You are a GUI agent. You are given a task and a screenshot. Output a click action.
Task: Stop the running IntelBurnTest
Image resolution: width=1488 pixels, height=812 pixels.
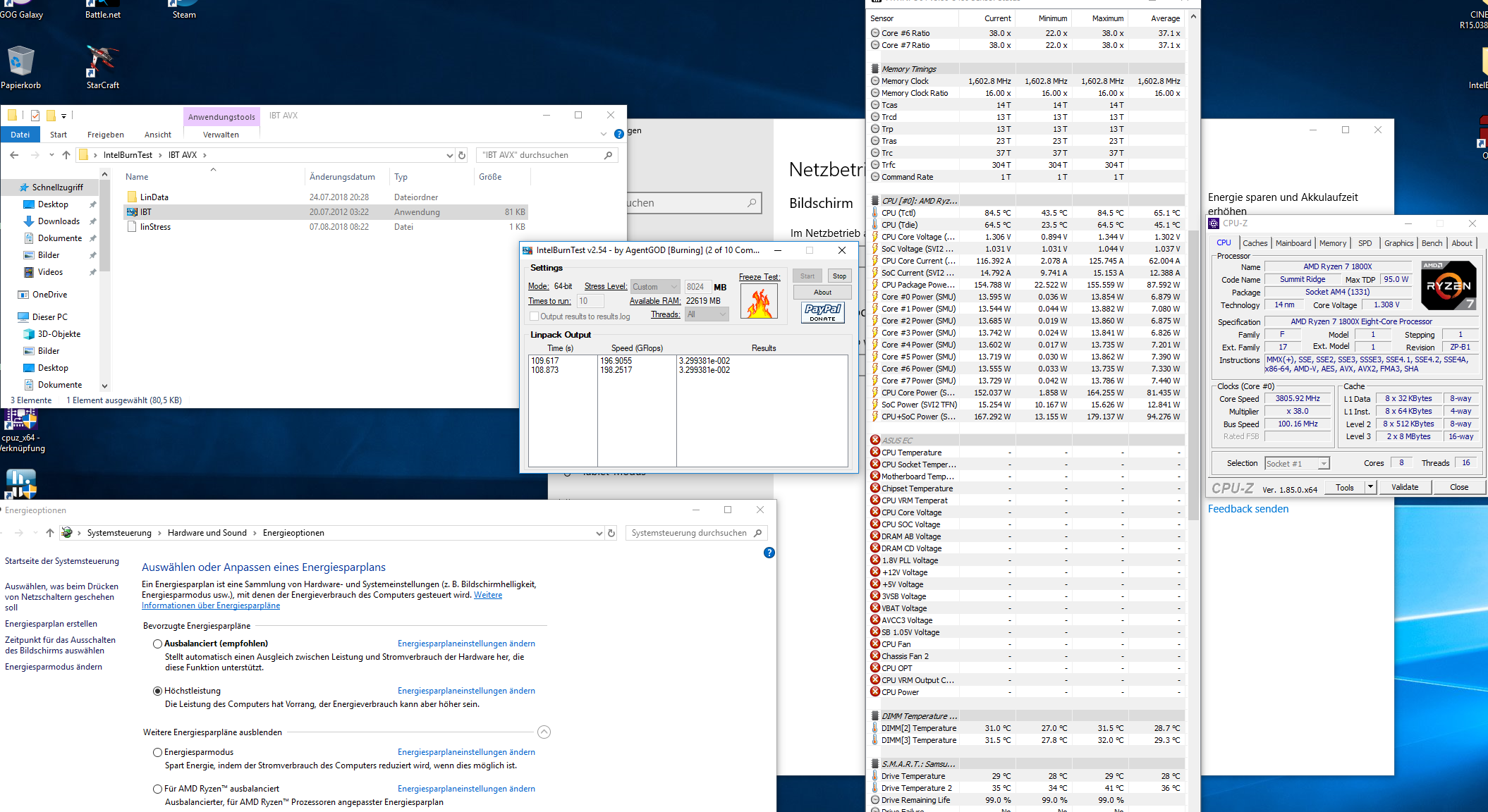coord(839,276)
